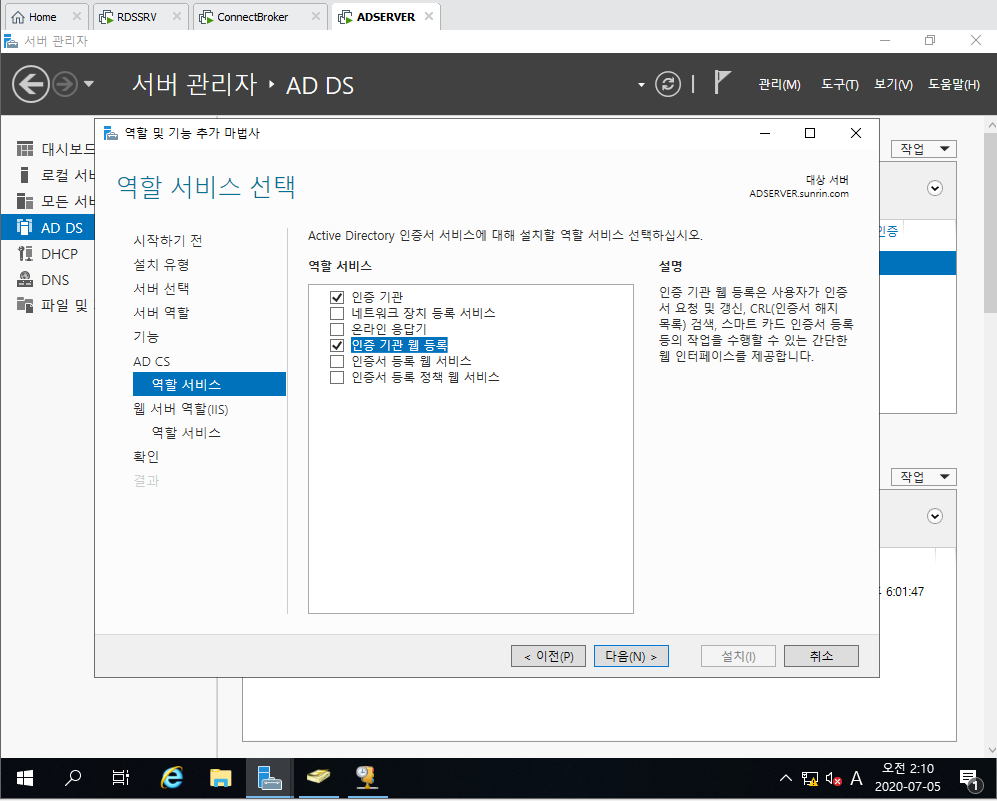The width and height of the screenshot is (997, 801).
Task: Toggle the 인증 기관 checkbox
Action: click(x=337, y=297)
